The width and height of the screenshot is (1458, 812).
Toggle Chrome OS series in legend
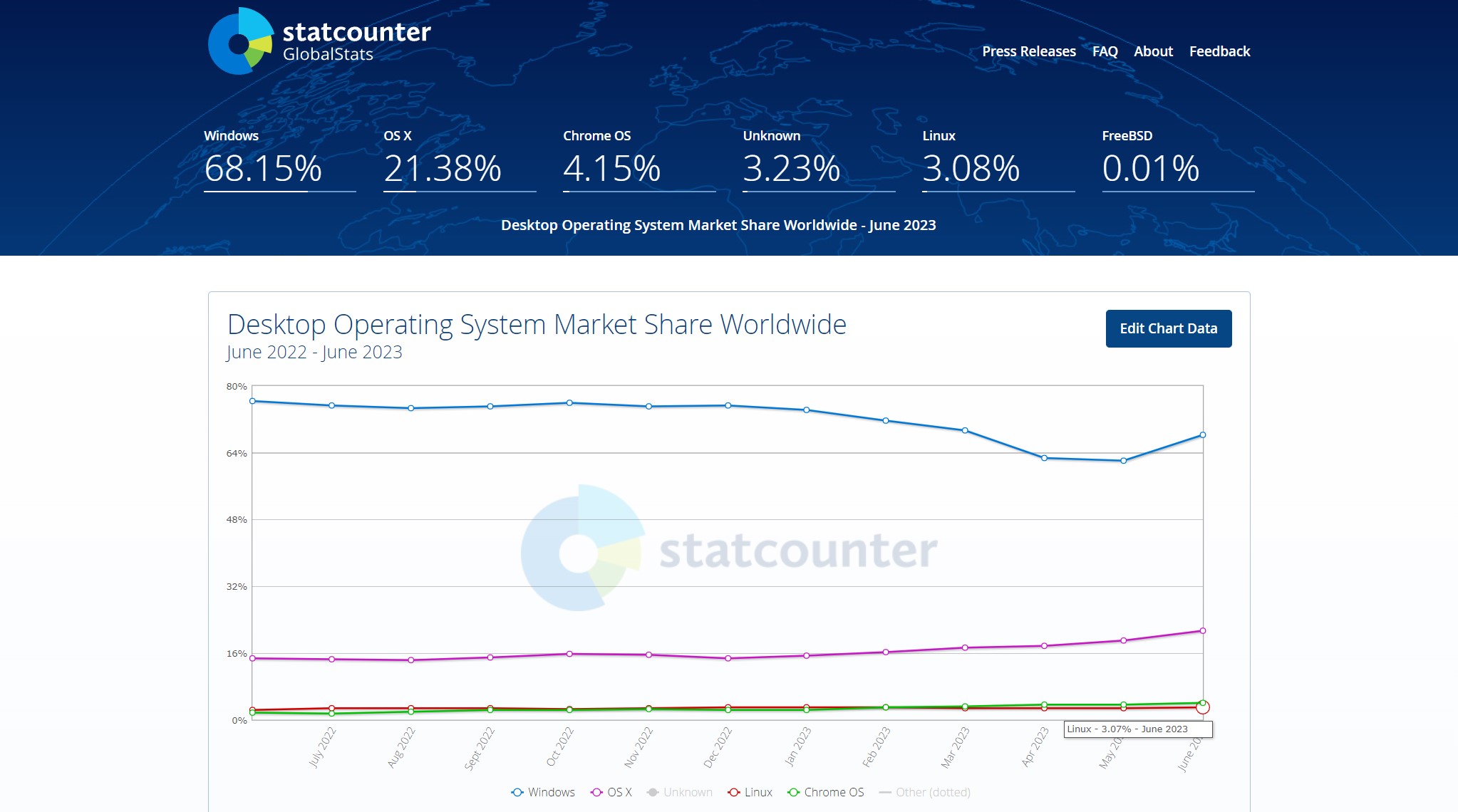825,792
